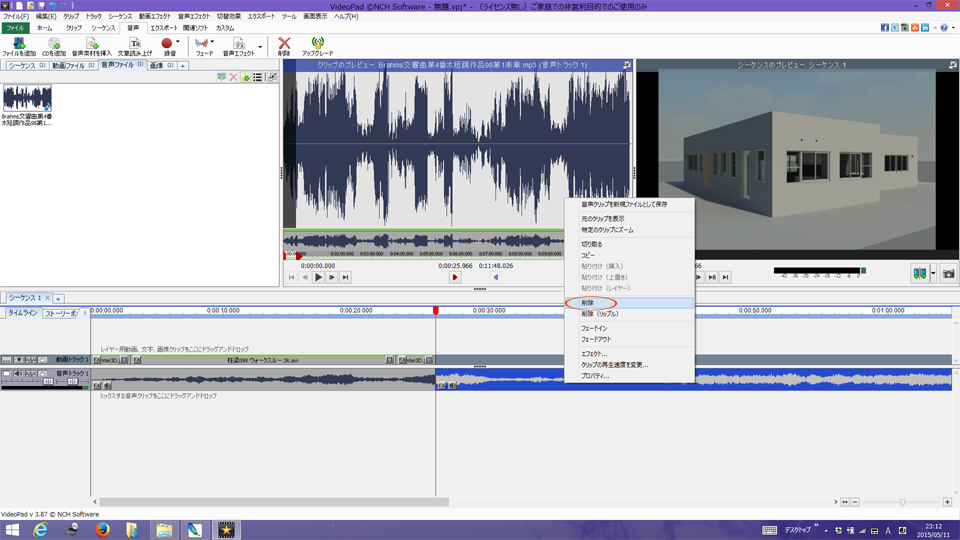Open the ファイル(F) menu
Viewport: 960px width, 540px height.
pos(15,17)
